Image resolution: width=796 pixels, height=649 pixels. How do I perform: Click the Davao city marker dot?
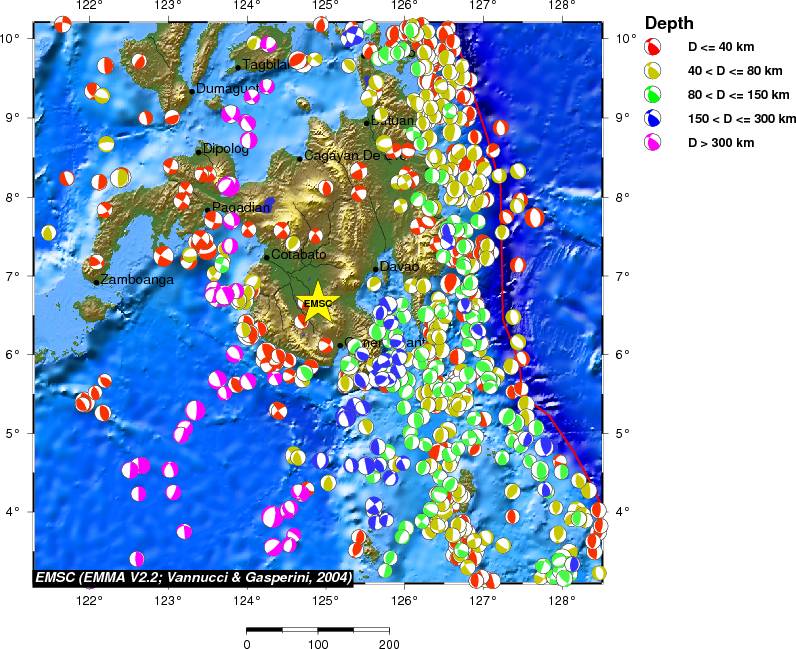point(376,268)
